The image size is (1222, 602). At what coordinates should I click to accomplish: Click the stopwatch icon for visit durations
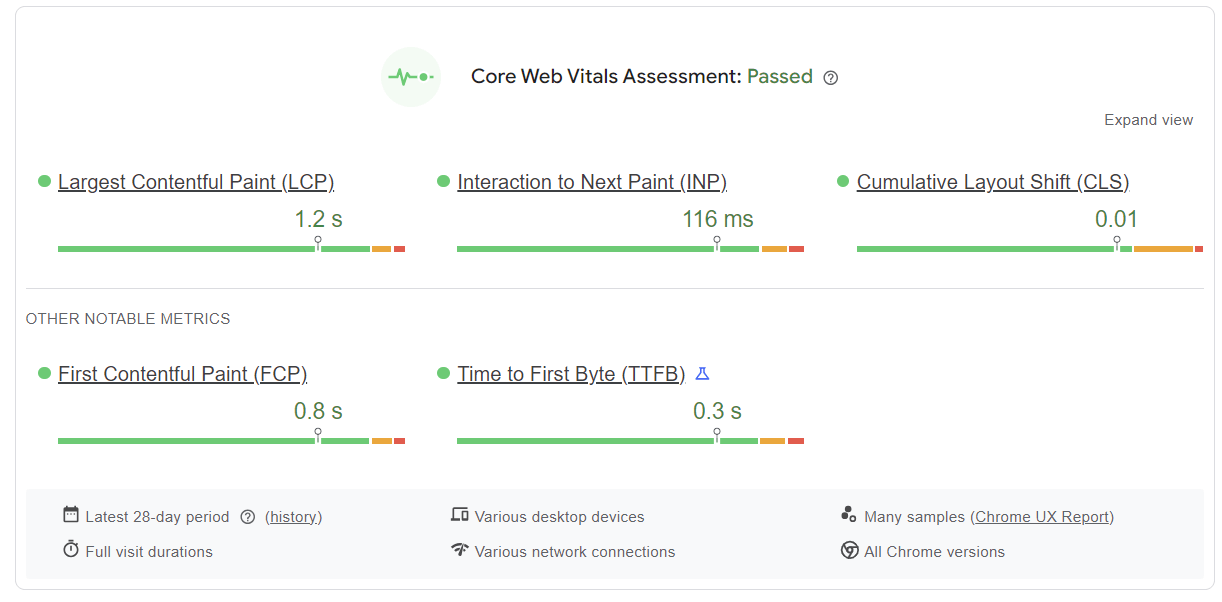click(x=71, y=550)
